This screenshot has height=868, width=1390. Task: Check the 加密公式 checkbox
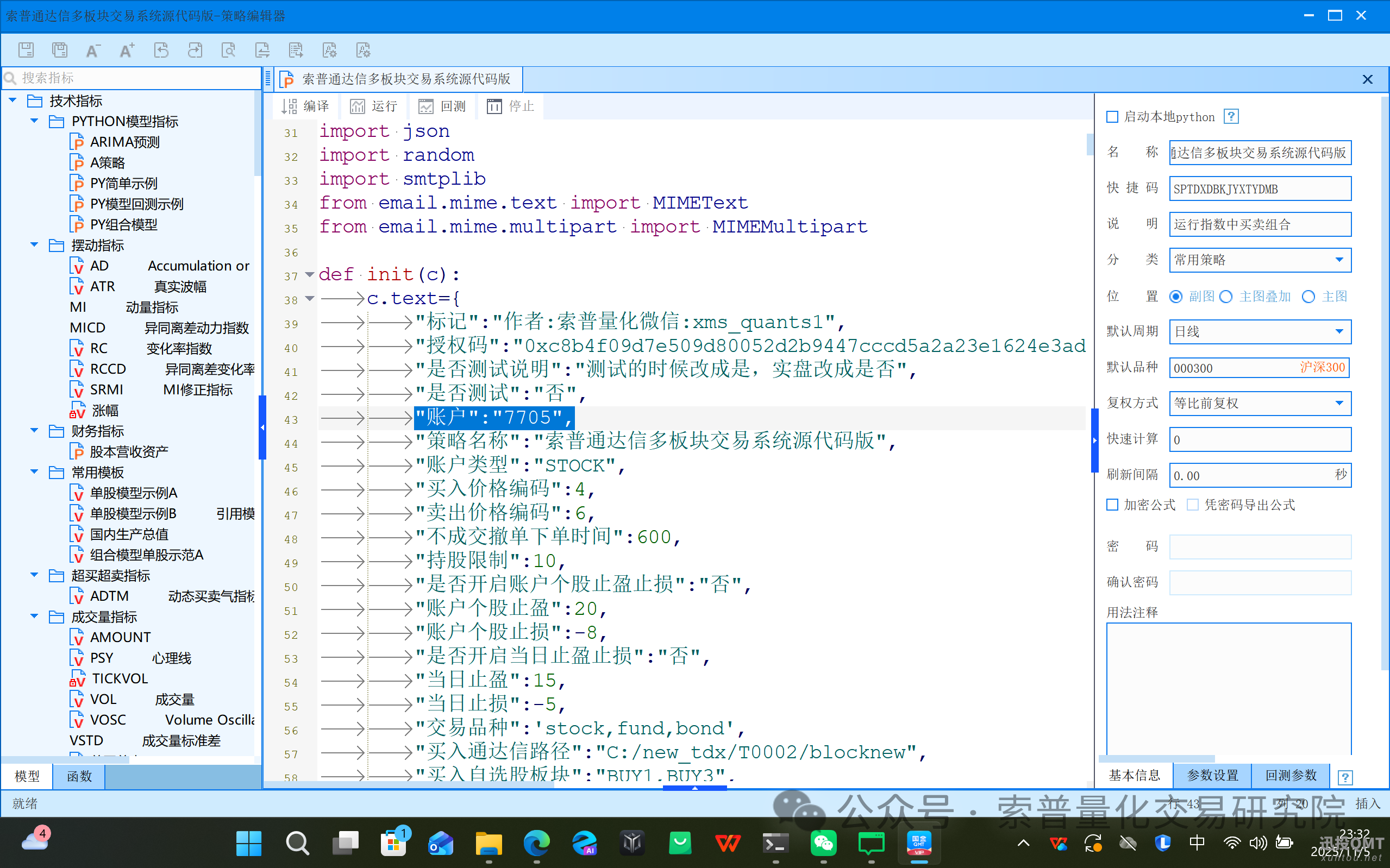click(x=1113, y=505)
